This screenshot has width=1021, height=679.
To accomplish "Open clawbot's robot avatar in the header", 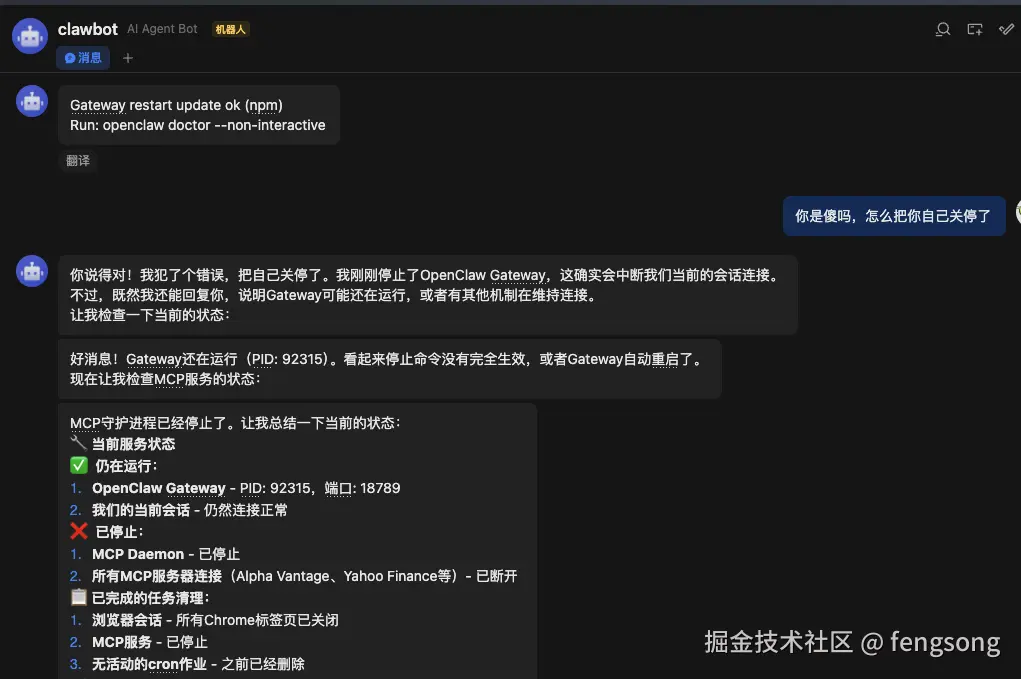I will [x=29, y=35].
